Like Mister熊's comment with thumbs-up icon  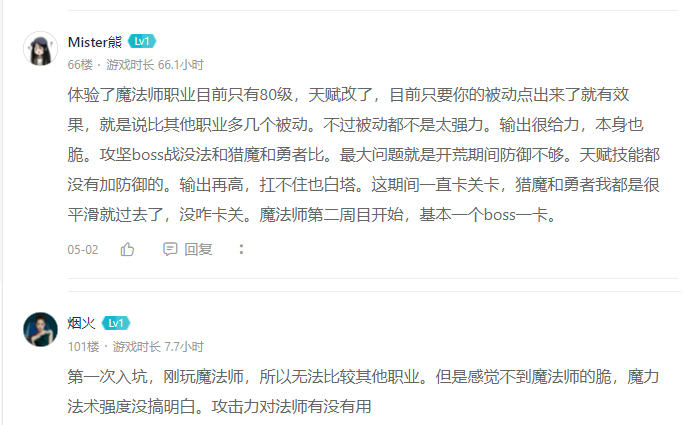[127, 249]
